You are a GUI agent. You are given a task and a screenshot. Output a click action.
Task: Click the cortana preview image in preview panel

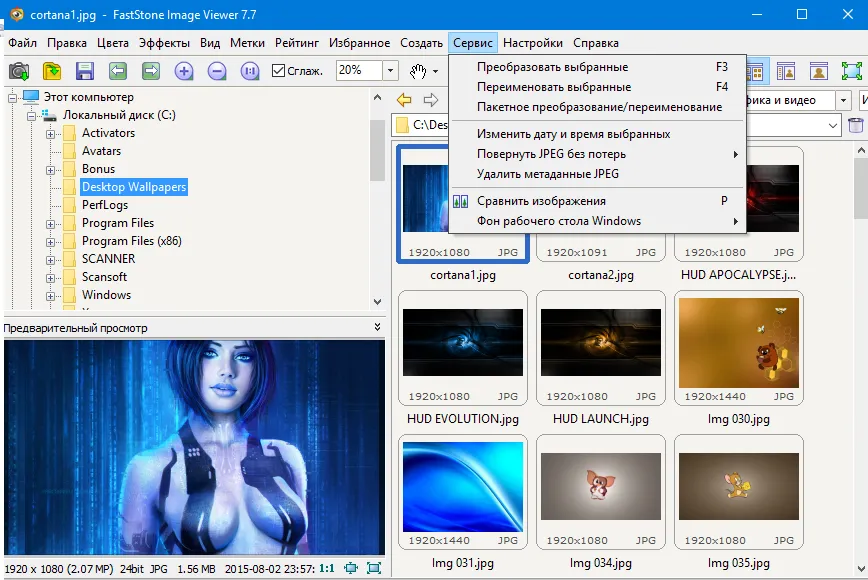(194, 447)
